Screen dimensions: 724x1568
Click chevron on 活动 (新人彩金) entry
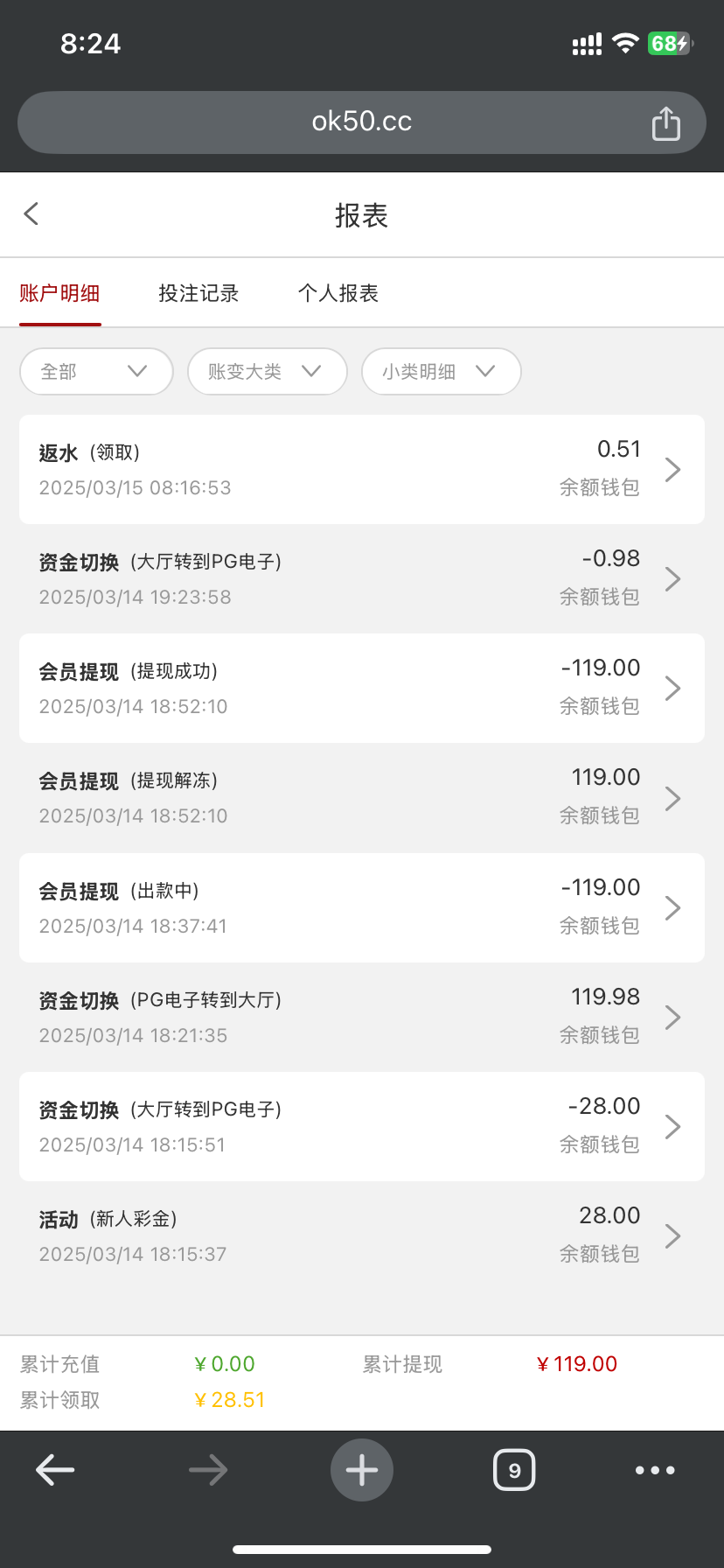pos(672,1235)
